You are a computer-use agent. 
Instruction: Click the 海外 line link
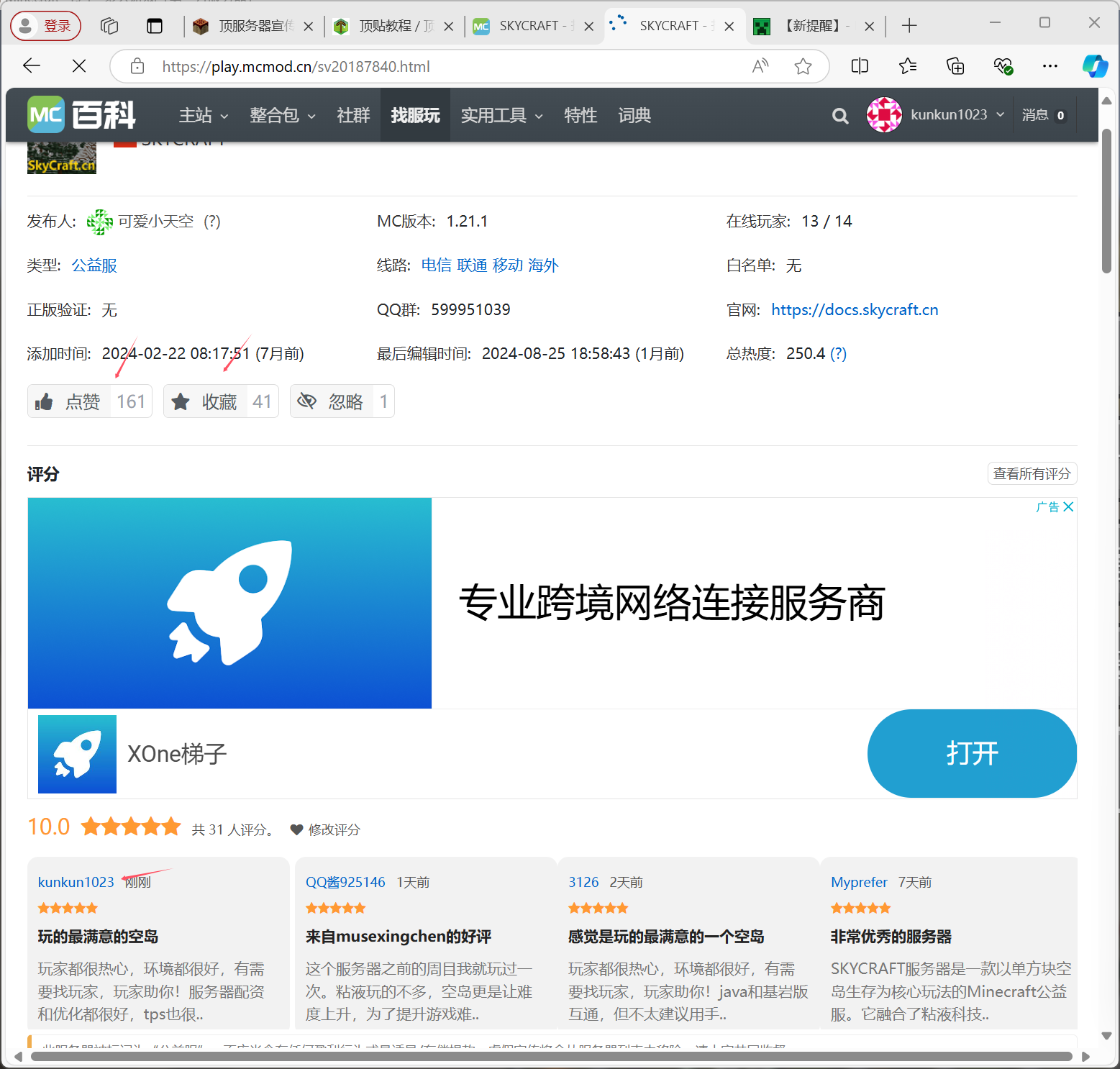tap(543, 265)
